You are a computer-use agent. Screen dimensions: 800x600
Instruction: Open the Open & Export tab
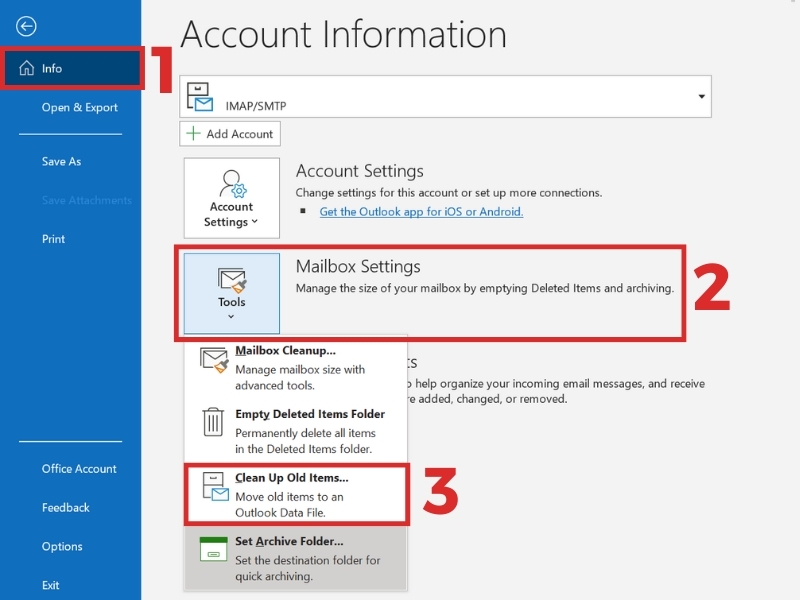(x=80, y=108)
